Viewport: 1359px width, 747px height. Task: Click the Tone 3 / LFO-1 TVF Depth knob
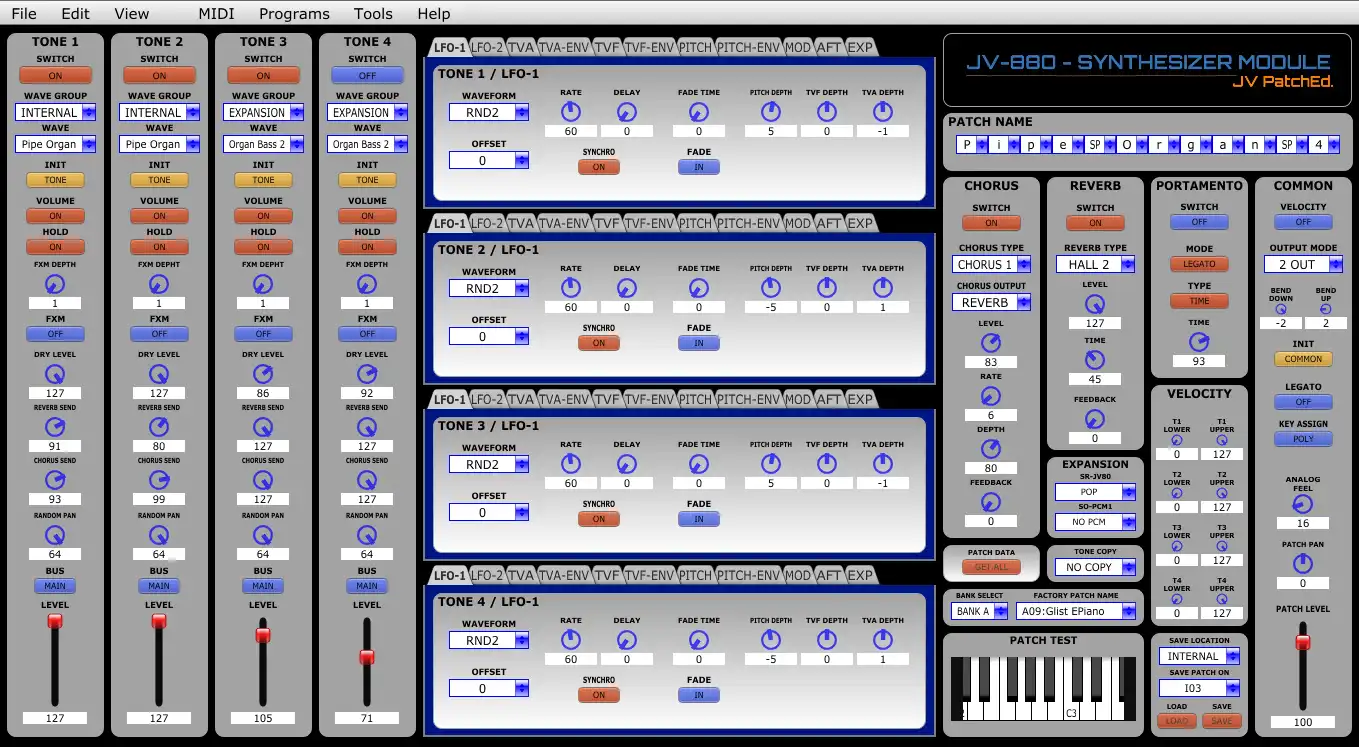point(827,464)
